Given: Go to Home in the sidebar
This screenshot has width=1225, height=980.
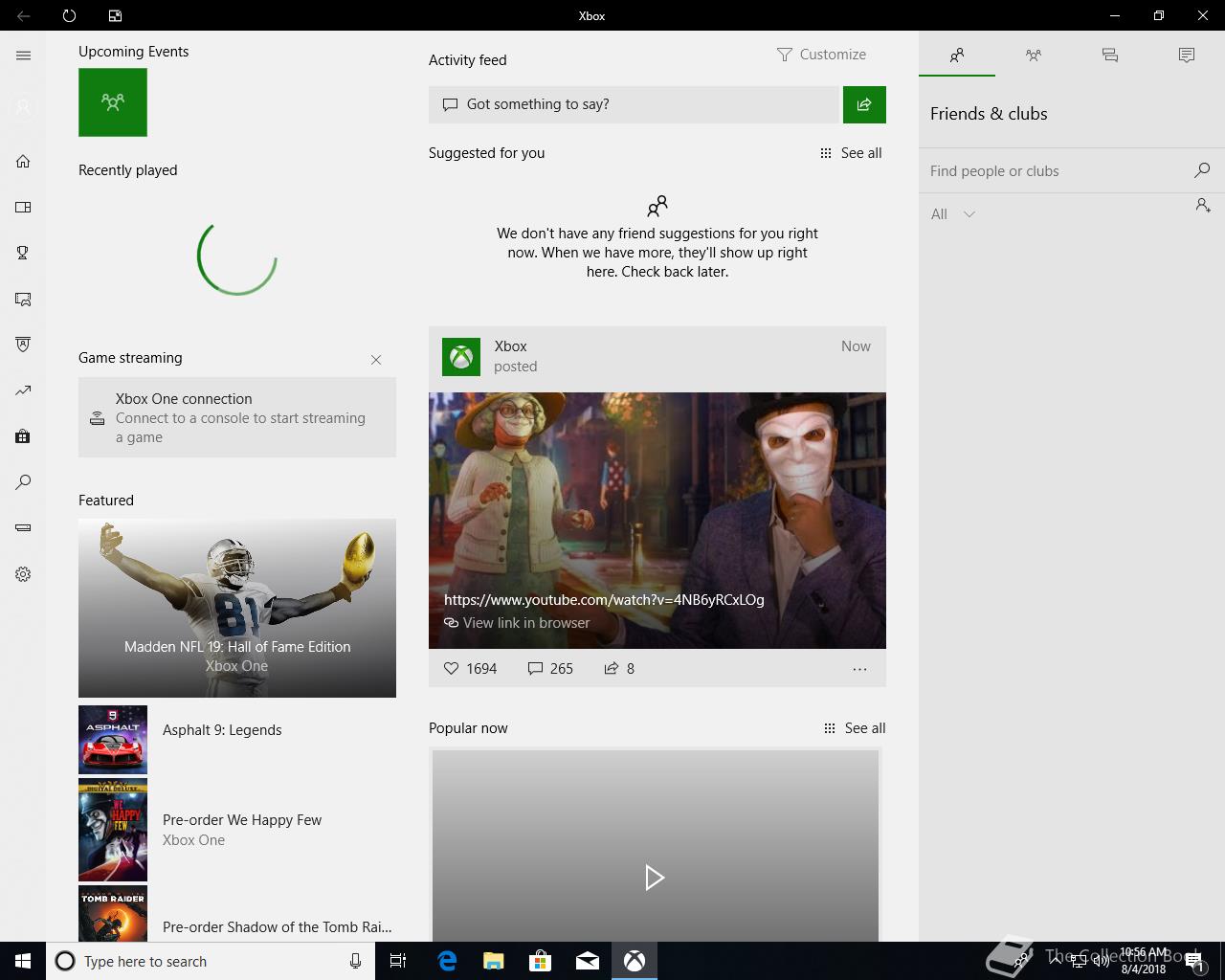Looking at the screenshot, I should coord(23,161).
